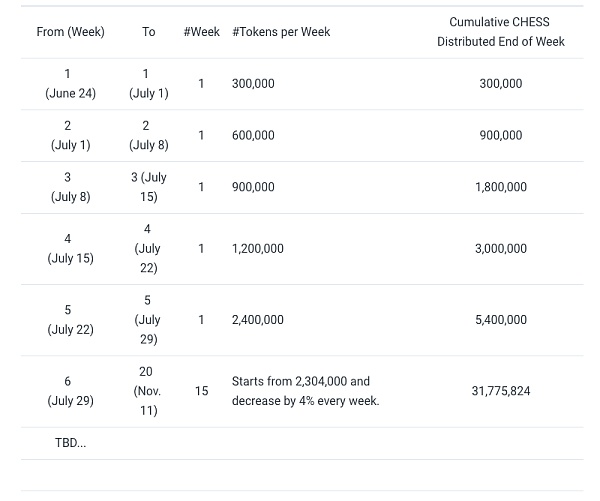600x501 pixels.
Task: Select the "#Week" column header
Action: tap(201, 32)
